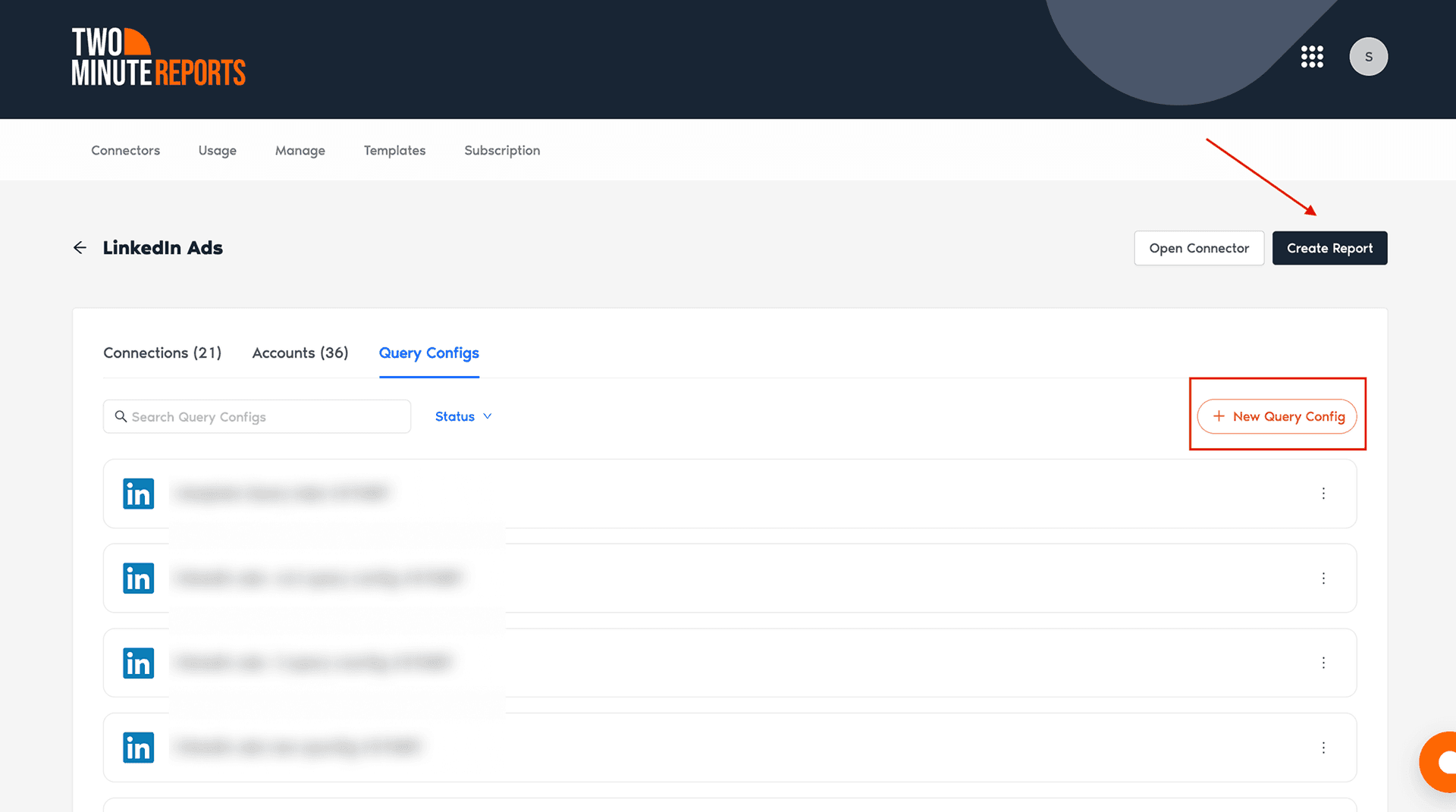Open the Subscription navigation item
The height and width of the screenshot is (812, 1456).
pyautogui.click(x=502, y=150)
